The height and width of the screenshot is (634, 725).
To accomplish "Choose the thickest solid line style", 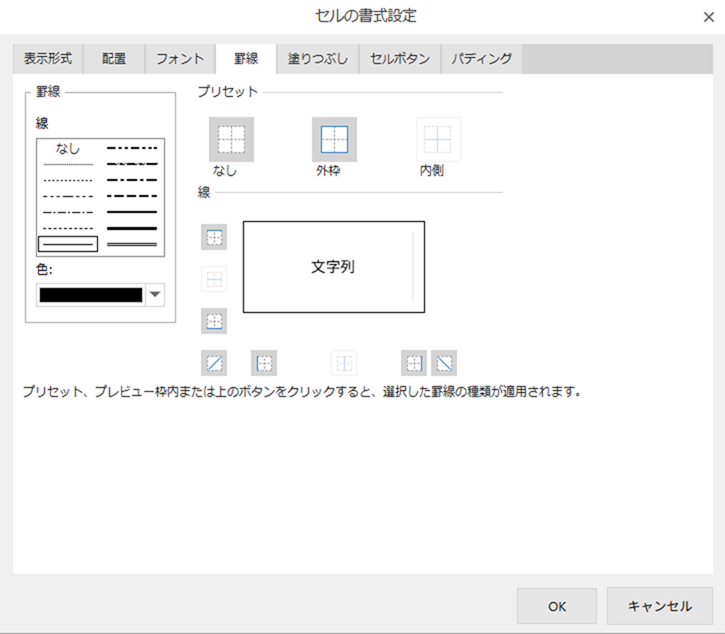I will point(132,228).
